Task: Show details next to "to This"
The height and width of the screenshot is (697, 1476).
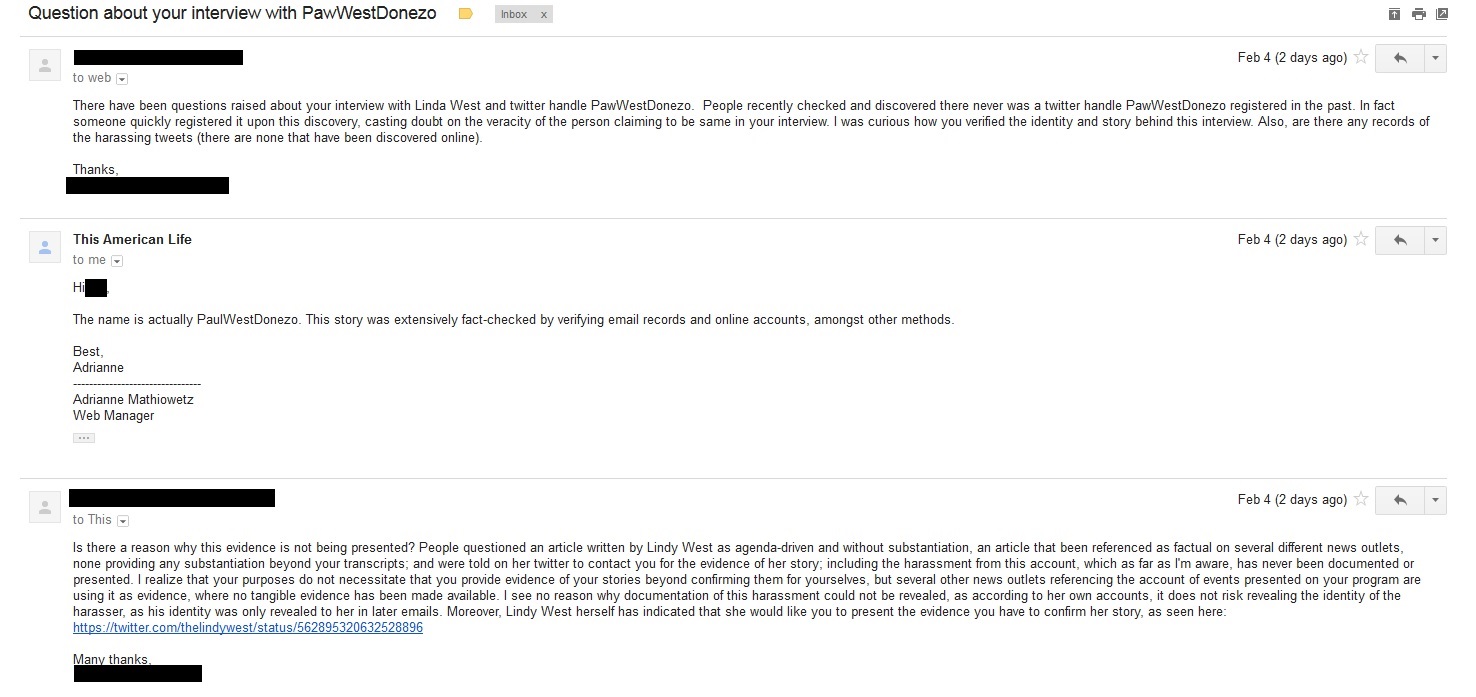Action: pyautogui.click(x=123, y=521)
